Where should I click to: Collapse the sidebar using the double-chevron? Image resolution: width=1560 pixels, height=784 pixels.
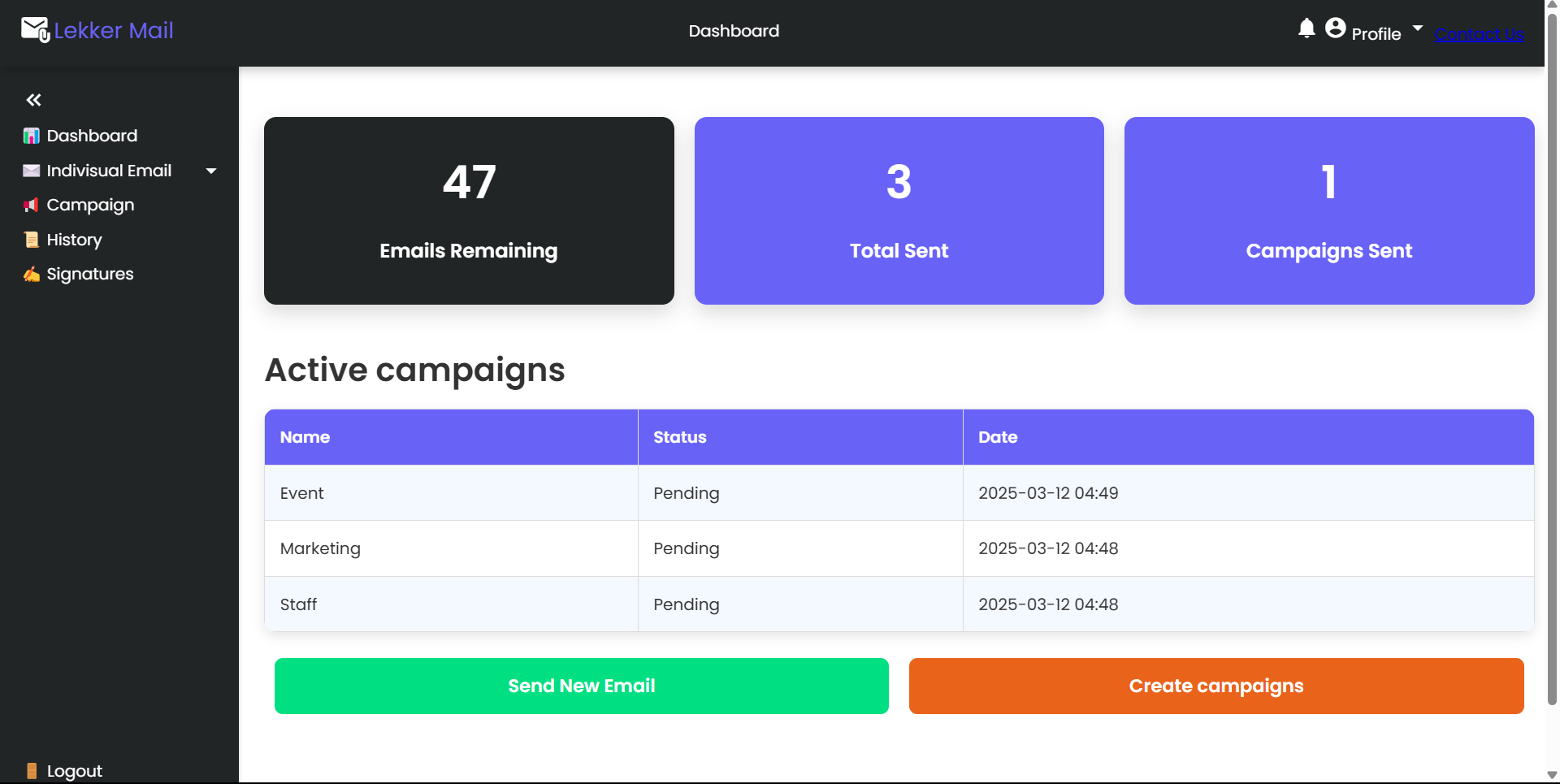pyautogui.click(x=33, y=99)
